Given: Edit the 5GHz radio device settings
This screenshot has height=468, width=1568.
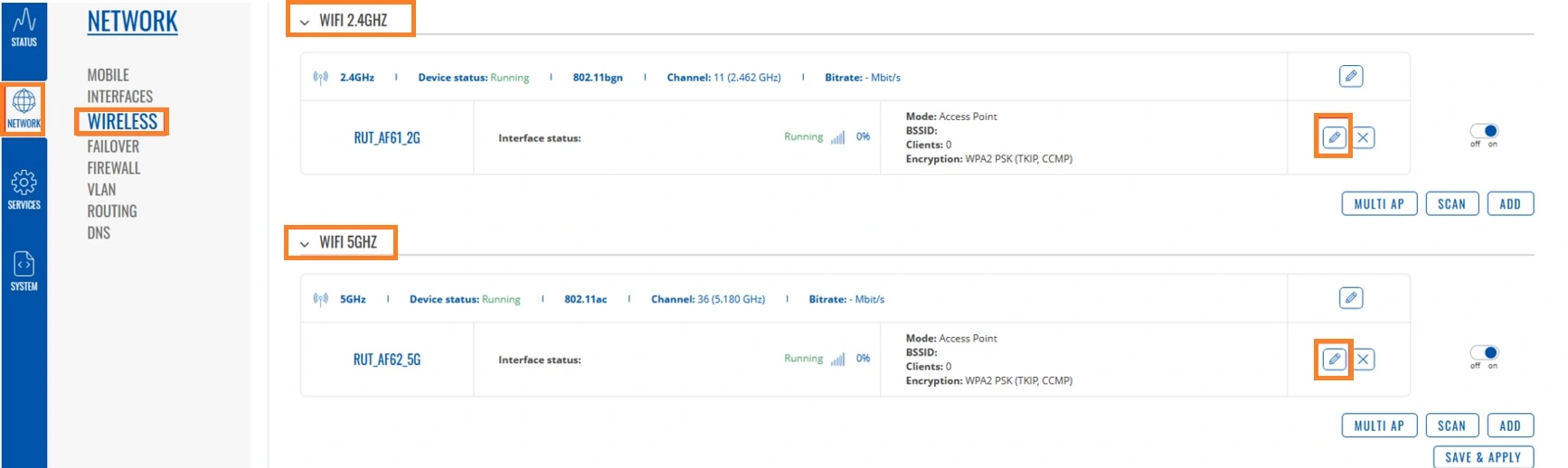Looking at the screenshot, I should (x=1351, y=298).
